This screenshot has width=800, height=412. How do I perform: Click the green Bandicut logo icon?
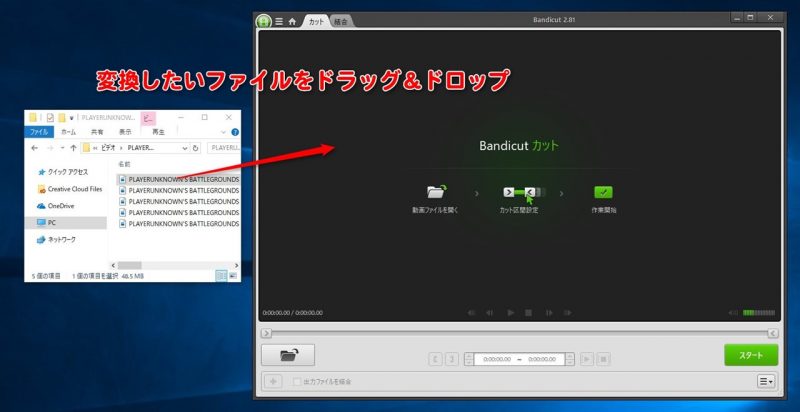pyautogui.click(x=263, y=22)
